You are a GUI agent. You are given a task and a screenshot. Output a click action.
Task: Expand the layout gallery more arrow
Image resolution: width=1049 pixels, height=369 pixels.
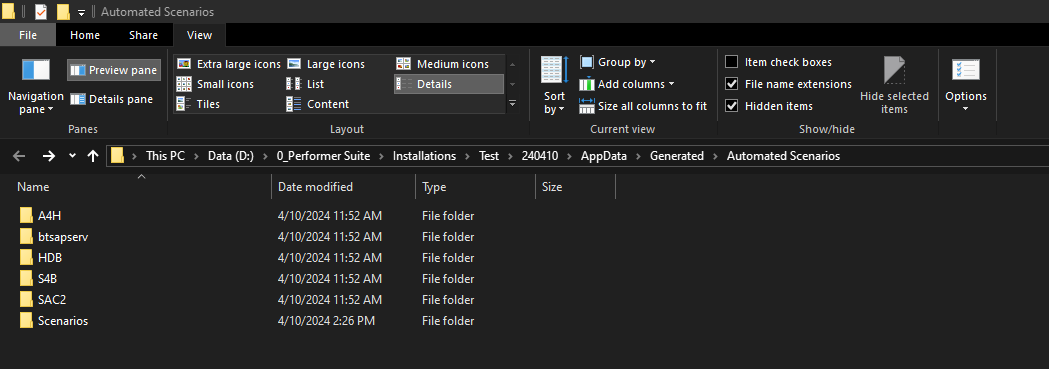coord(512,104)
